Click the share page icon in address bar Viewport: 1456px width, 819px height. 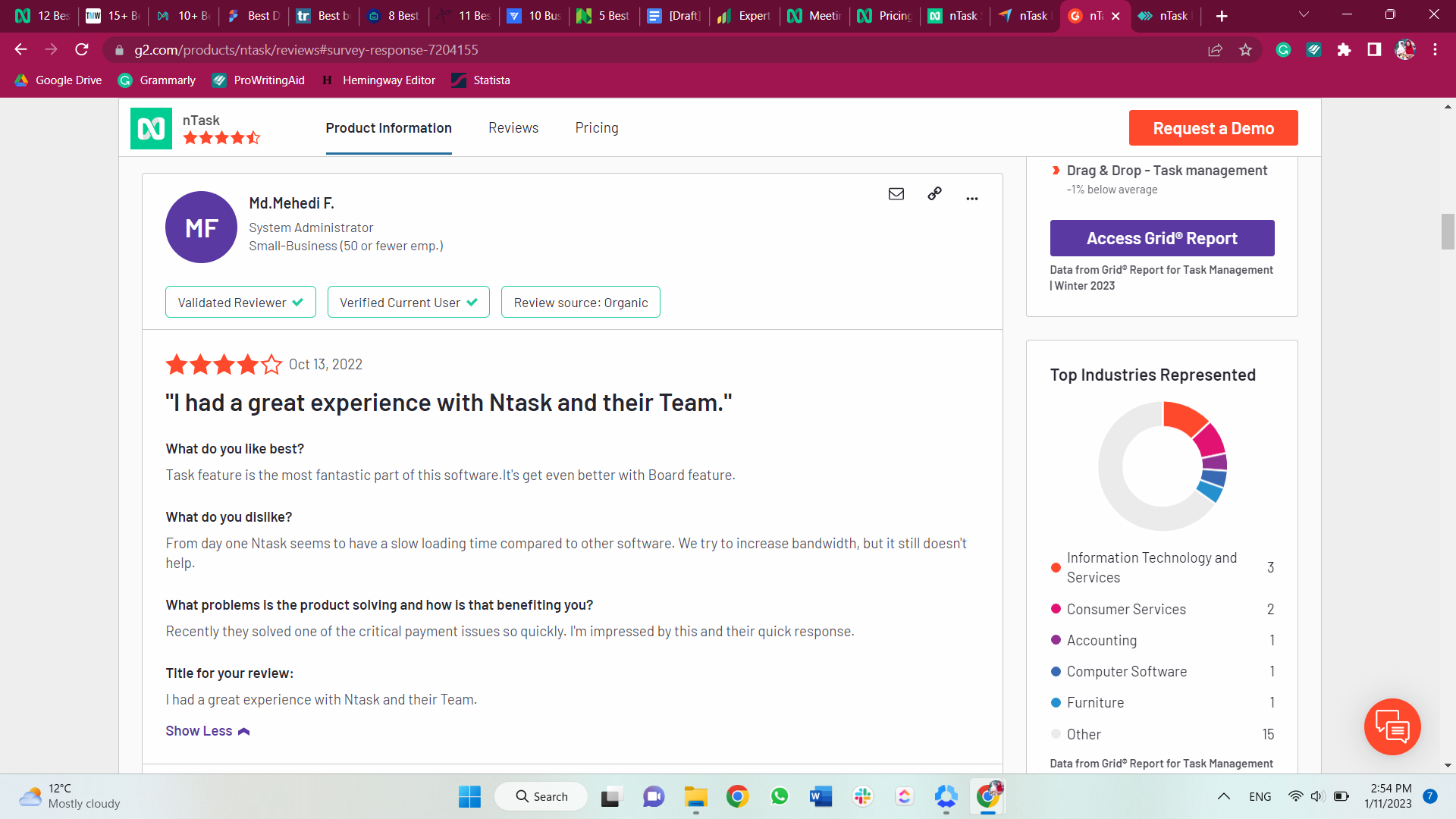tap(1215, 50)
